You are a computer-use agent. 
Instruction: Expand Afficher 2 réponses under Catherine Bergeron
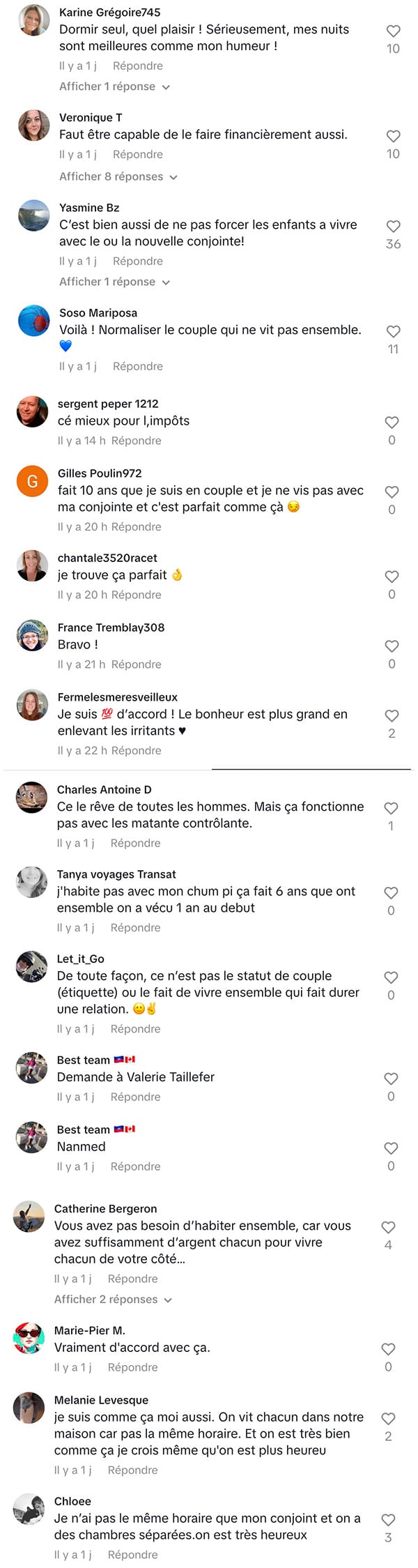pyautogui.click(x=114, y=1300)
